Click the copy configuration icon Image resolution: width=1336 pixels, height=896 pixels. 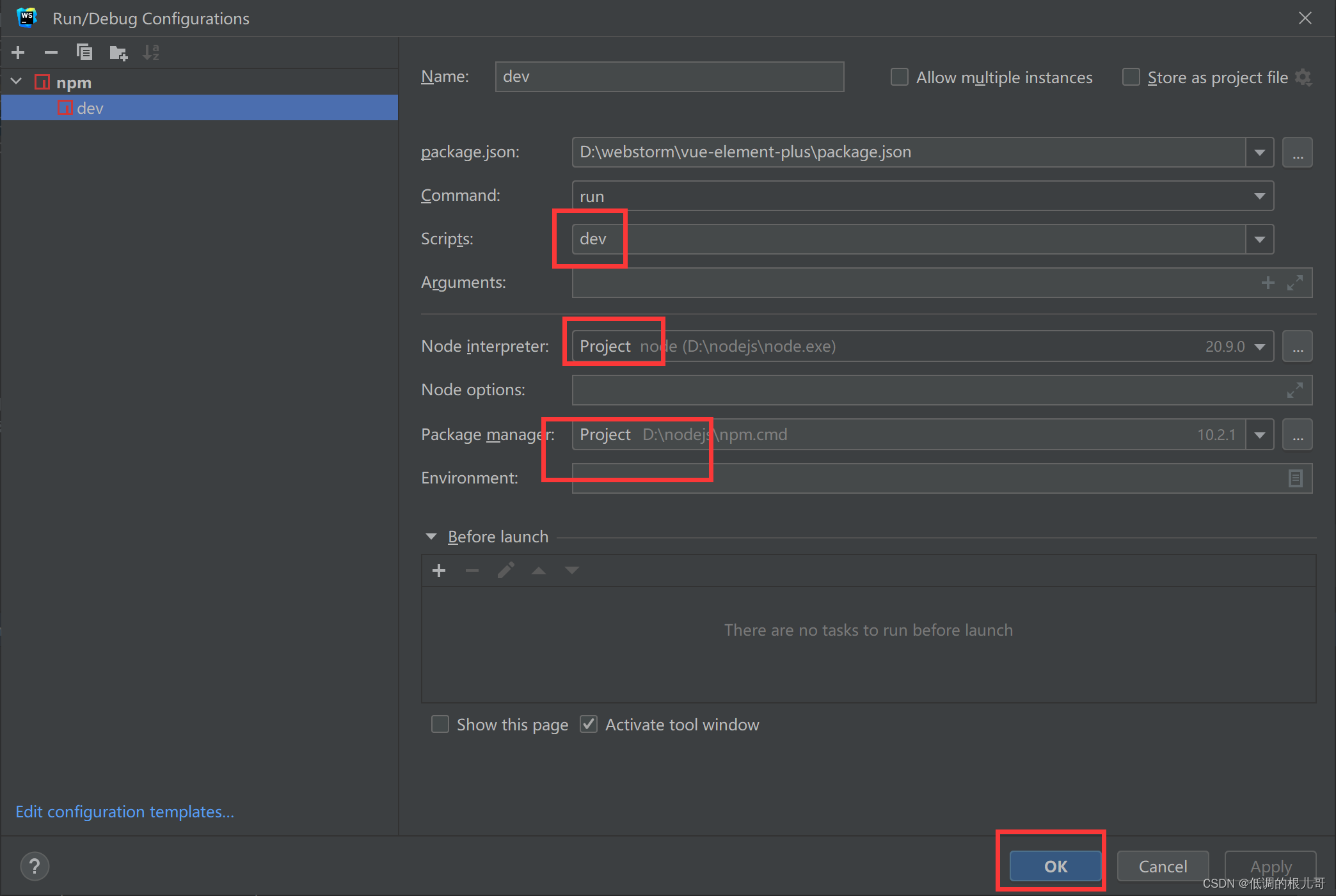(x=84, y=51)
